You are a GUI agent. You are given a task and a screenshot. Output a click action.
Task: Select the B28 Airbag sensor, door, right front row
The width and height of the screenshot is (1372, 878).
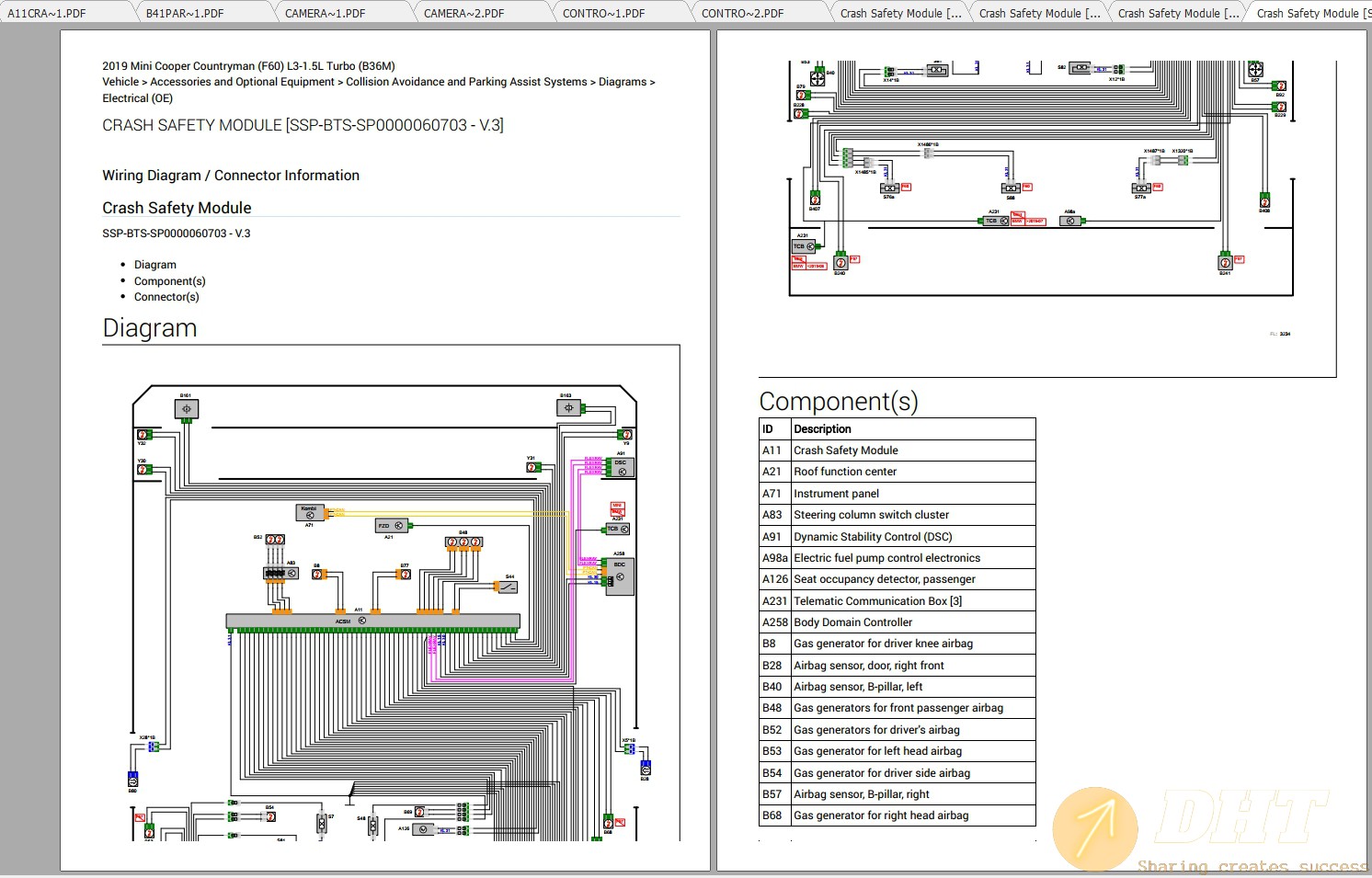pos(898,666)
